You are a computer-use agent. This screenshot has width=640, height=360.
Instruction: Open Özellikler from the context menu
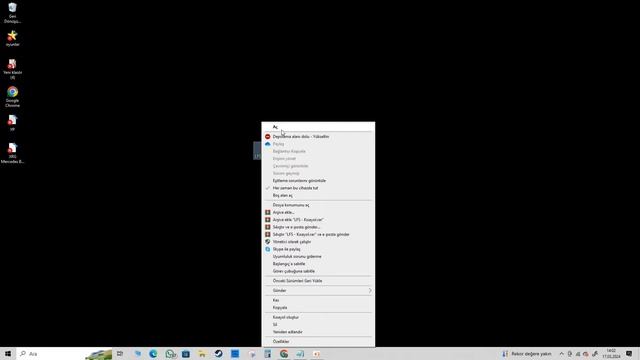318,341
